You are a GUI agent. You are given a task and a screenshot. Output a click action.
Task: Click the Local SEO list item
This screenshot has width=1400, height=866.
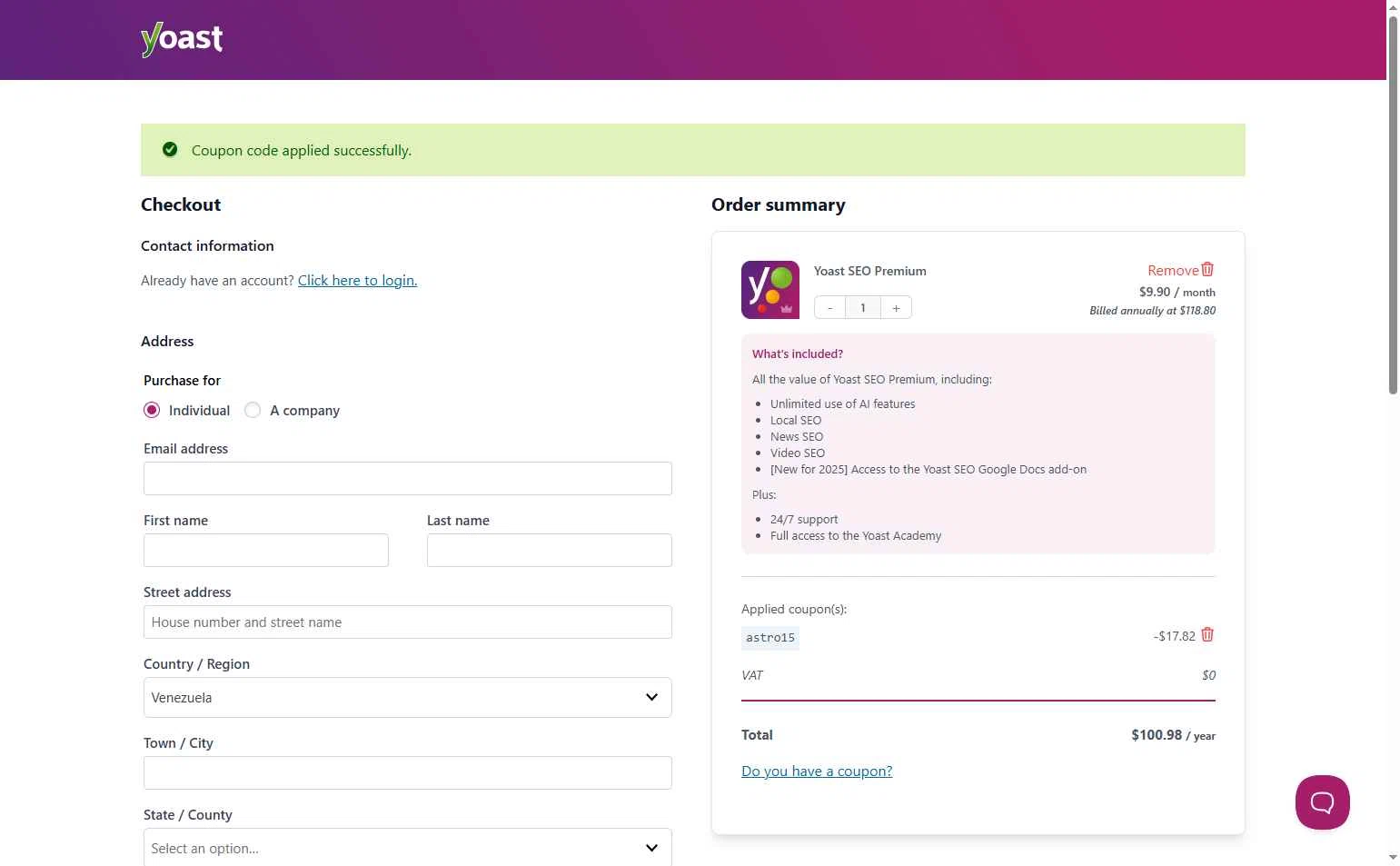pos(796,421)
